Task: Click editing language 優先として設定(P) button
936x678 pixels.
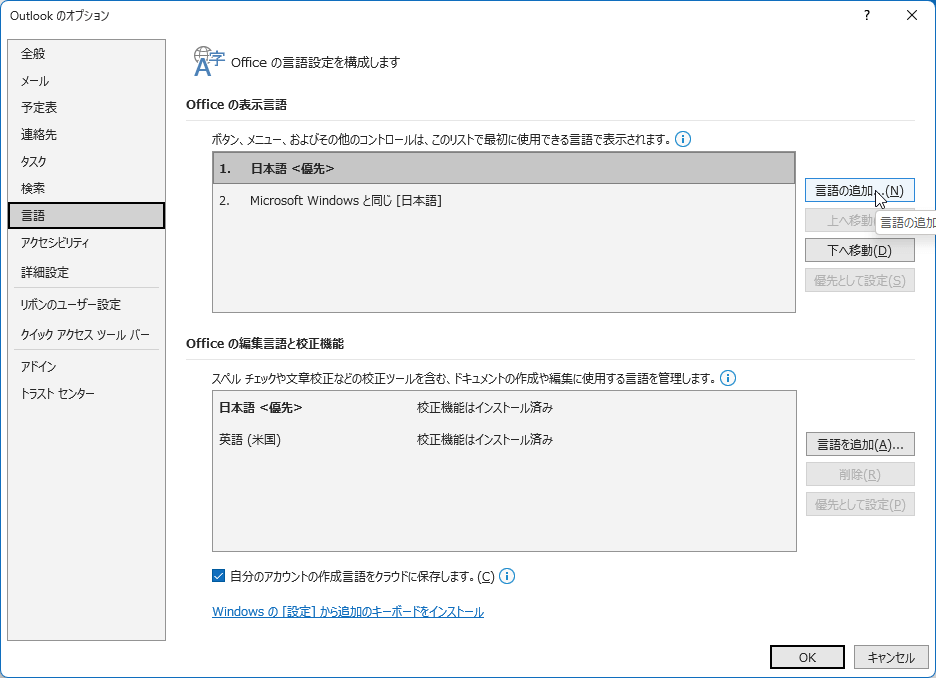Action: point(860,504)
